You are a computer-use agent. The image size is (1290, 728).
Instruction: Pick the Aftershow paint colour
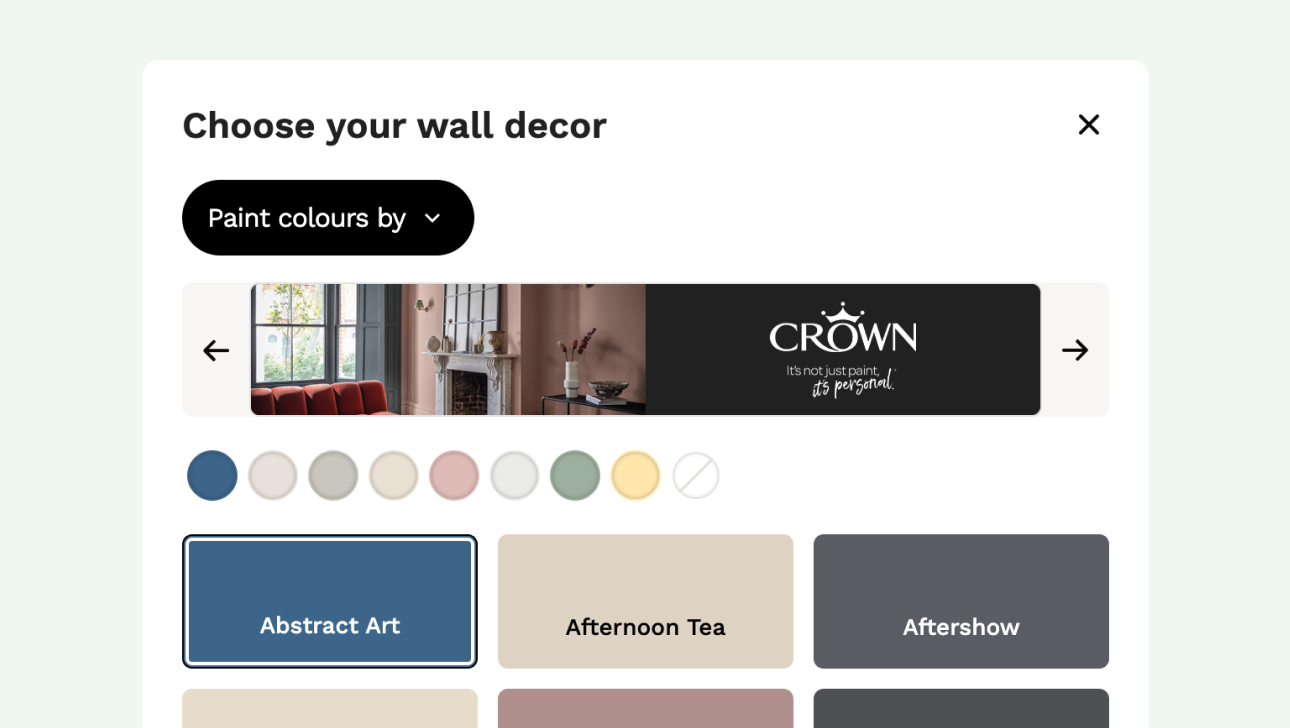(961, 601)
